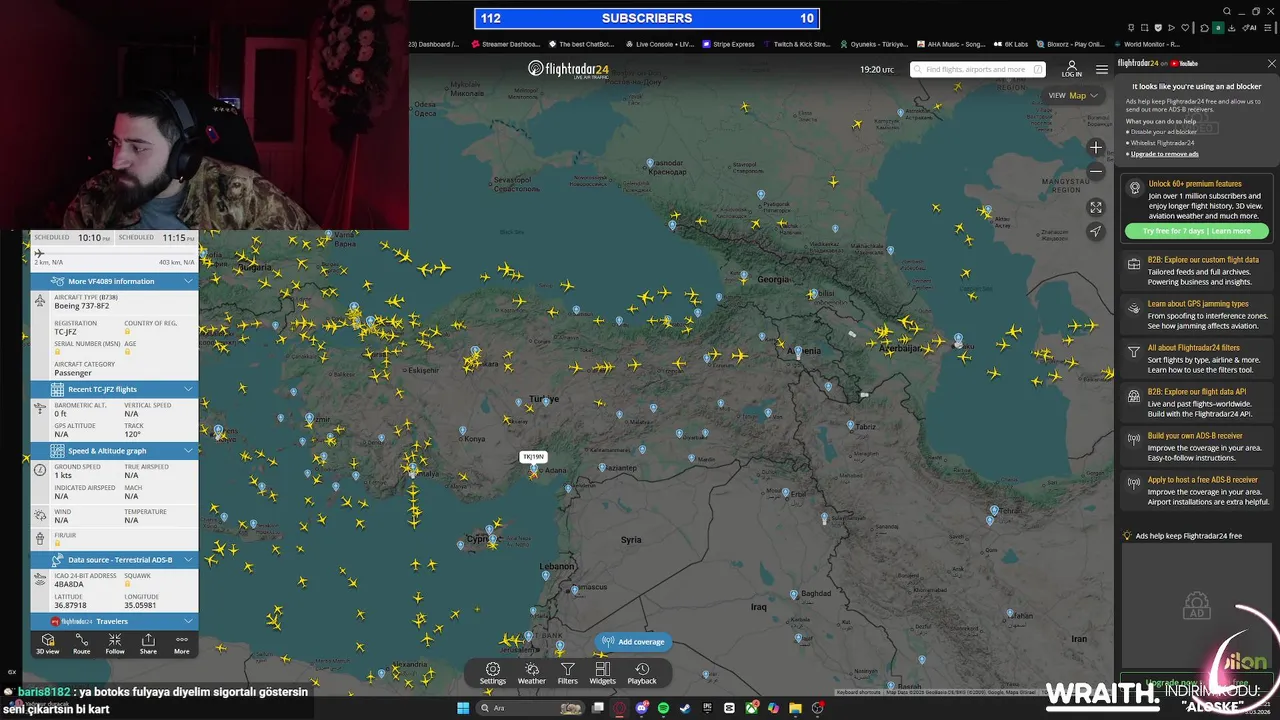
Task: Click the LOG IN user icon
Action: (1071, 69)
